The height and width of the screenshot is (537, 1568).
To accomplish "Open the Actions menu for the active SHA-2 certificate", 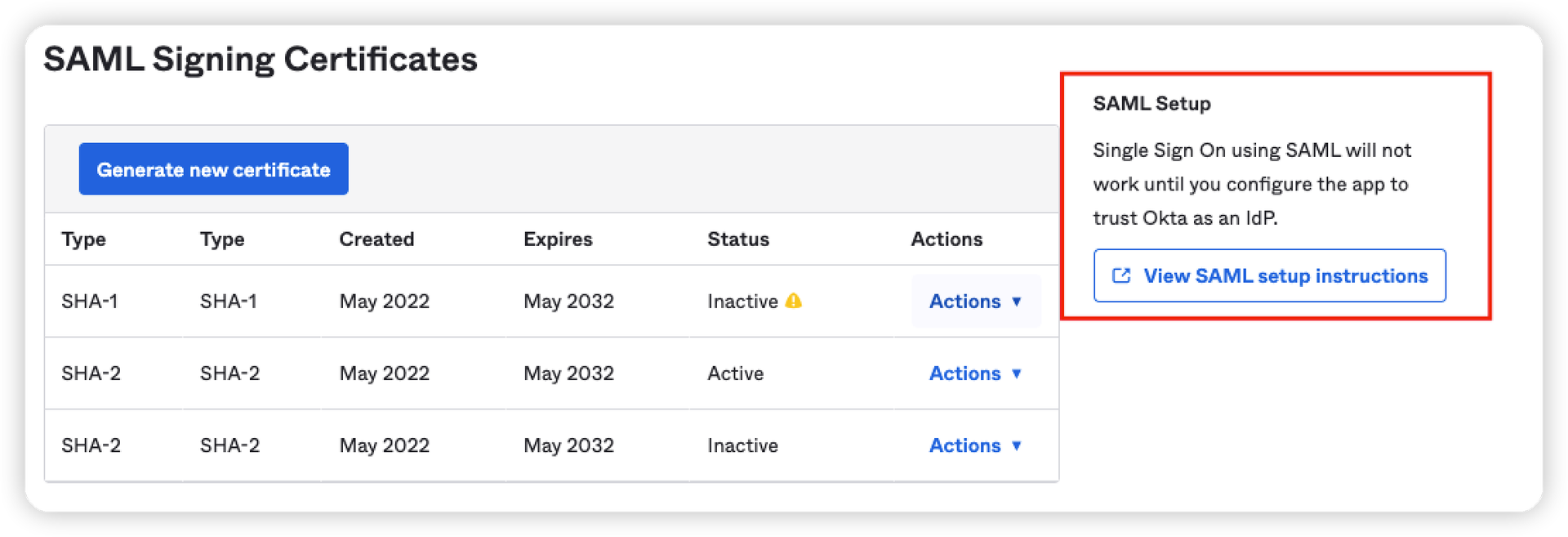I will pos(965,374).
